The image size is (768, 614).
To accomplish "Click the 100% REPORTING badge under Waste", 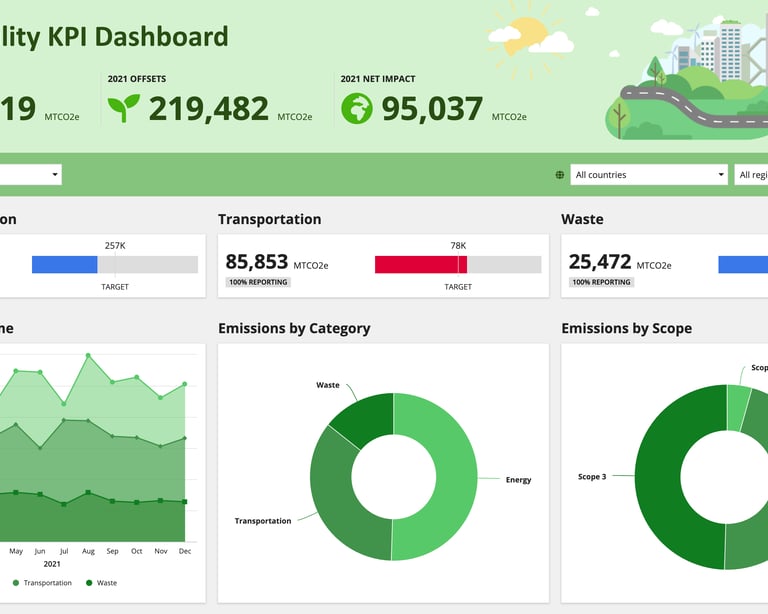I will coord(601,282).
